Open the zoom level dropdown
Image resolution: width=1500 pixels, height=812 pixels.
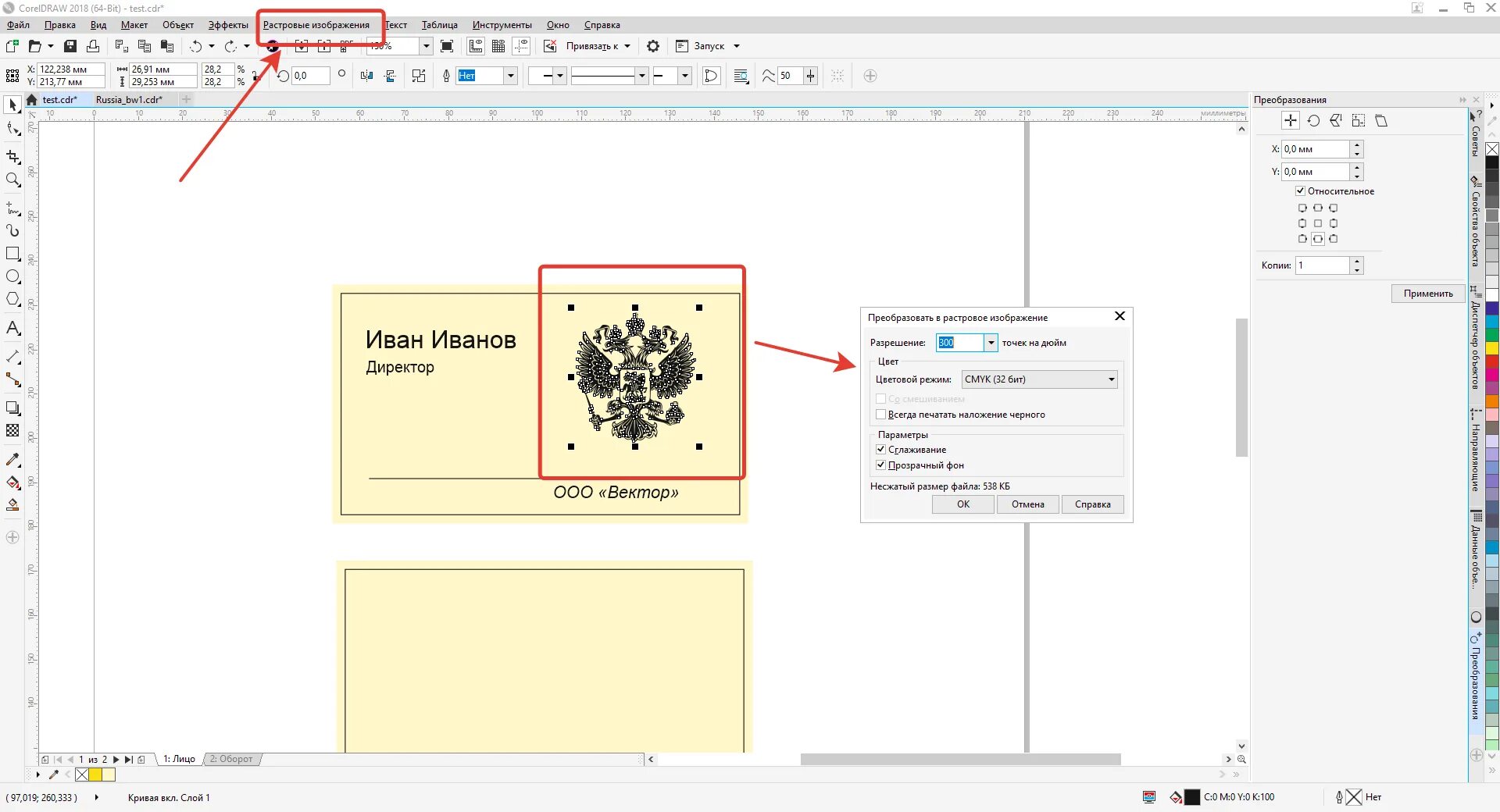(x=426, y=46)
